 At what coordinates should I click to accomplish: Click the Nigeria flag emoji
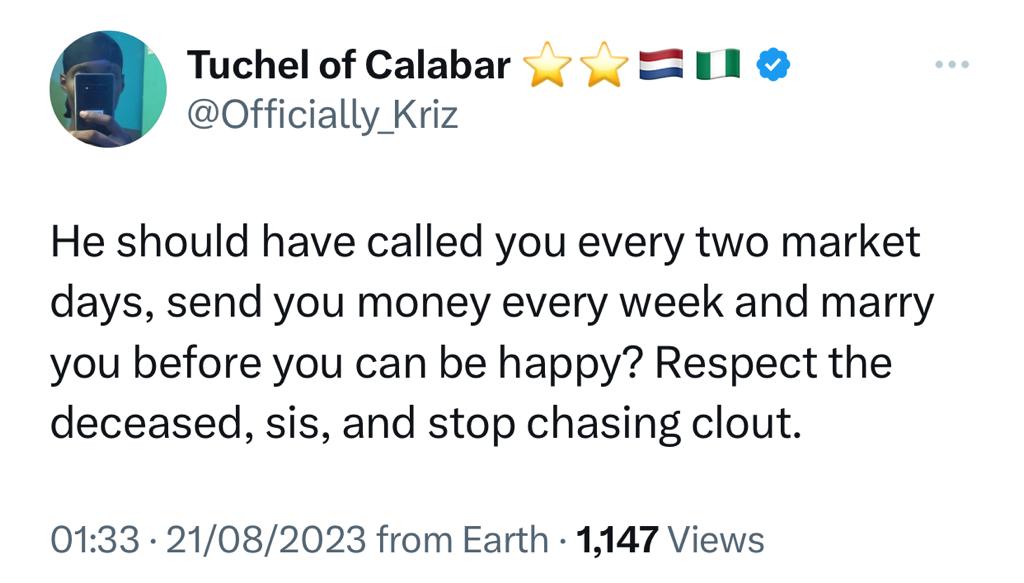[x=718, y=65]
